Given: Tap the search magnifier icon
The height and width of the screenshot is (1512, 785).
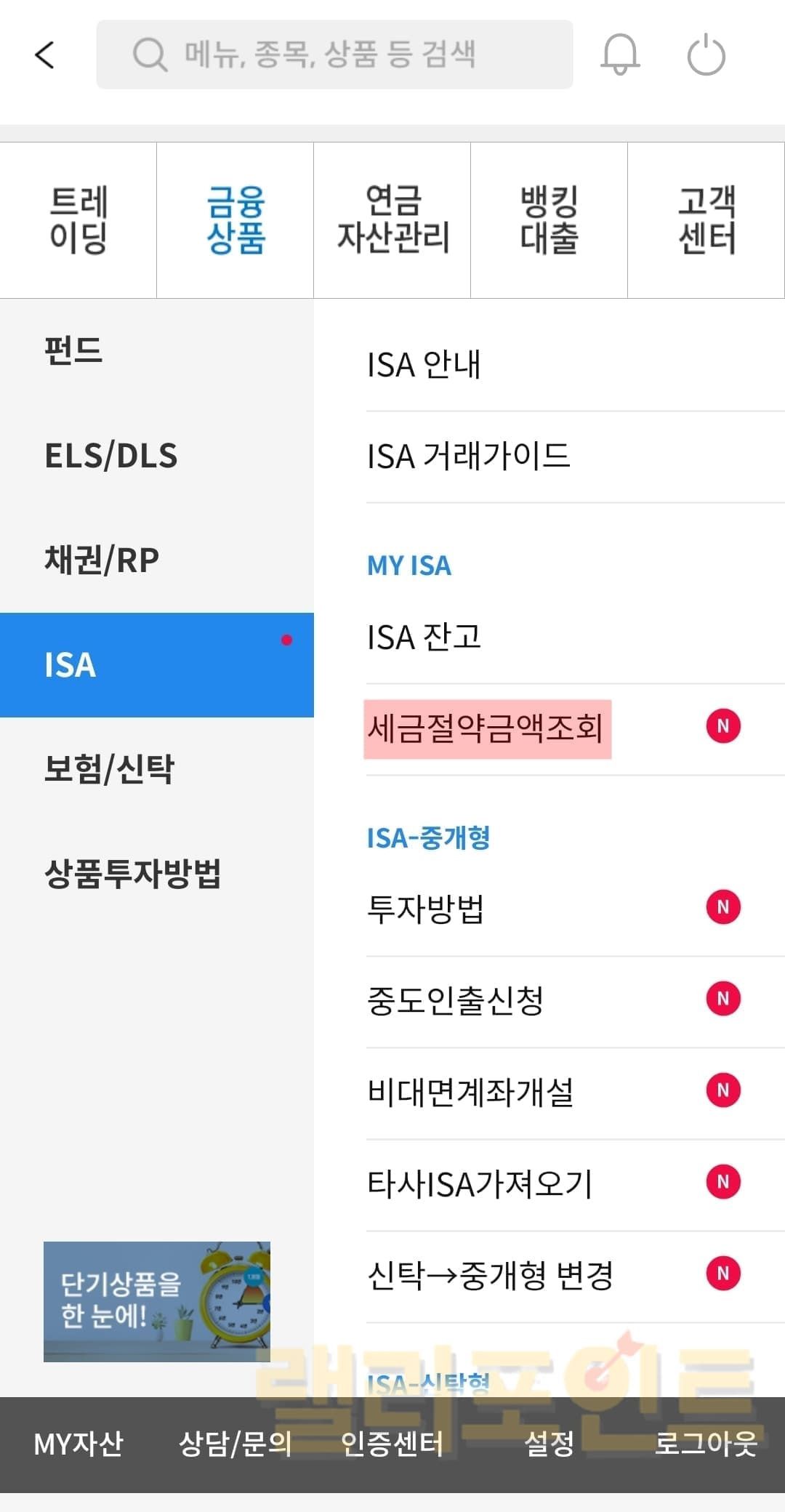Looking at the screenshot, I should tap(150, 55).
